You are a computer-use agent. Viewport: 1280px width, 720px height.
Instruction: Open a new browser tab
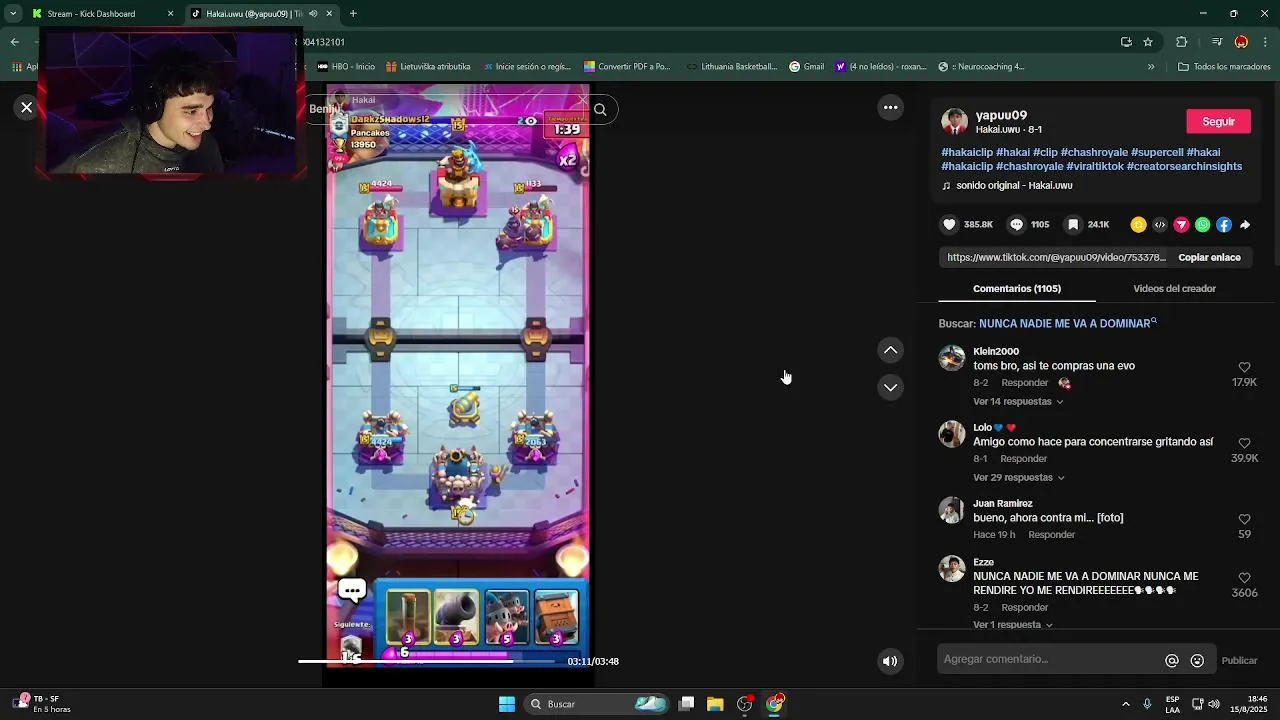pyautogui.click(x=353, y=14)
